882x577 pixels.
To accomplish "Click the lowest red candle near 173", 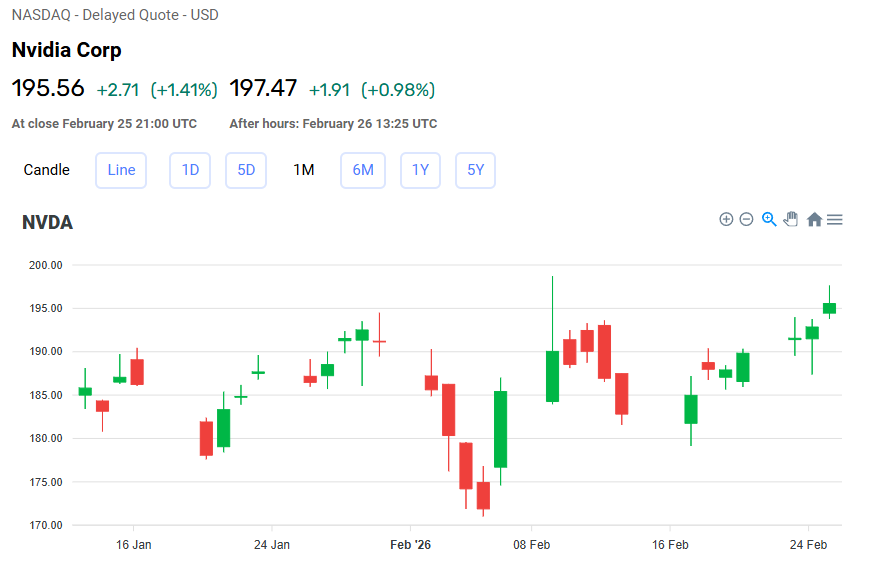I will [x=483, y=495].
